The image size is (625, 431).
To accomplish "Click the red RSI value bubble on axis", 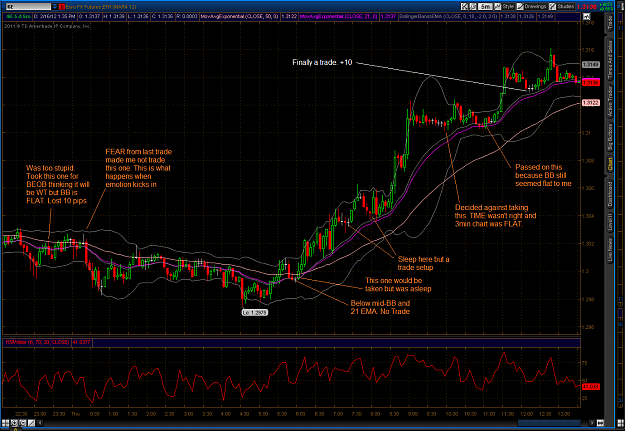I will coord(591,387).
